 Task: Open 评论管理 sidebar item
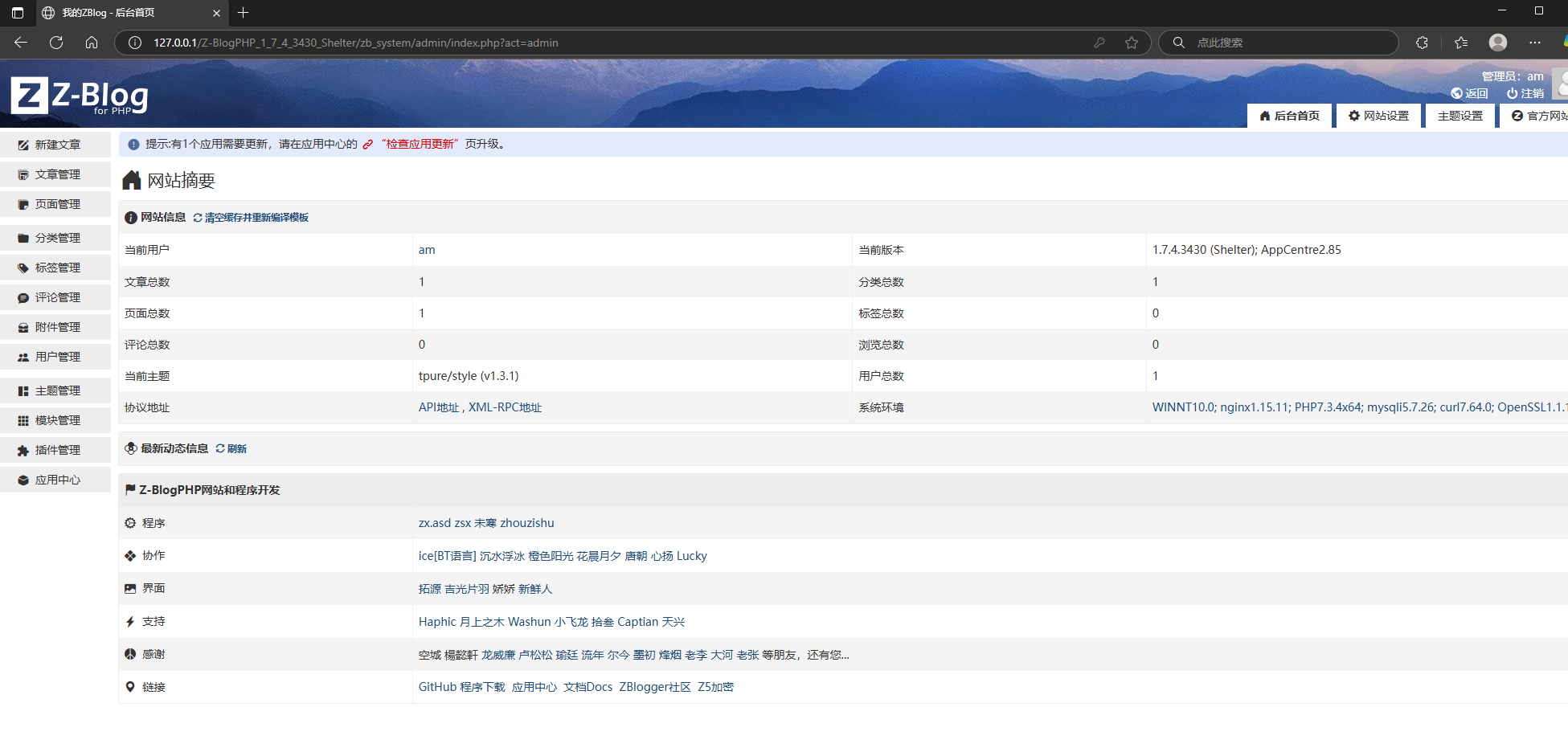coord(55,297)
